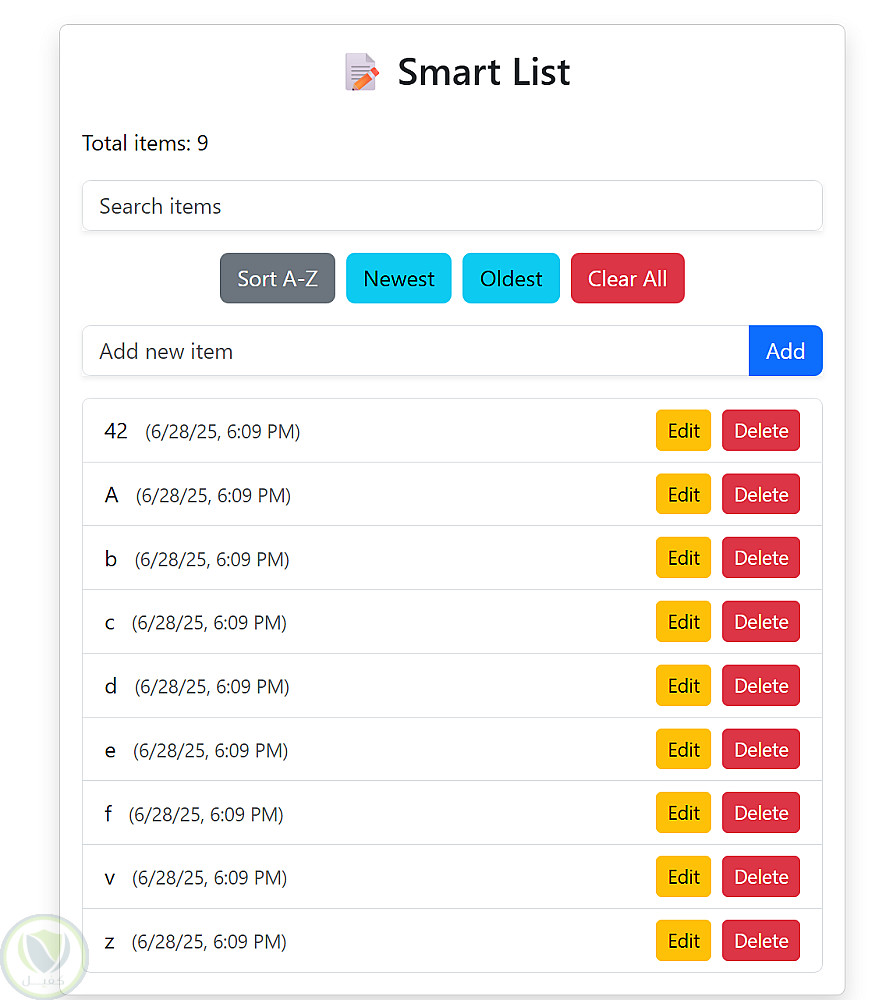
Task: Delete the item named 42
Action: coord(761,431)
